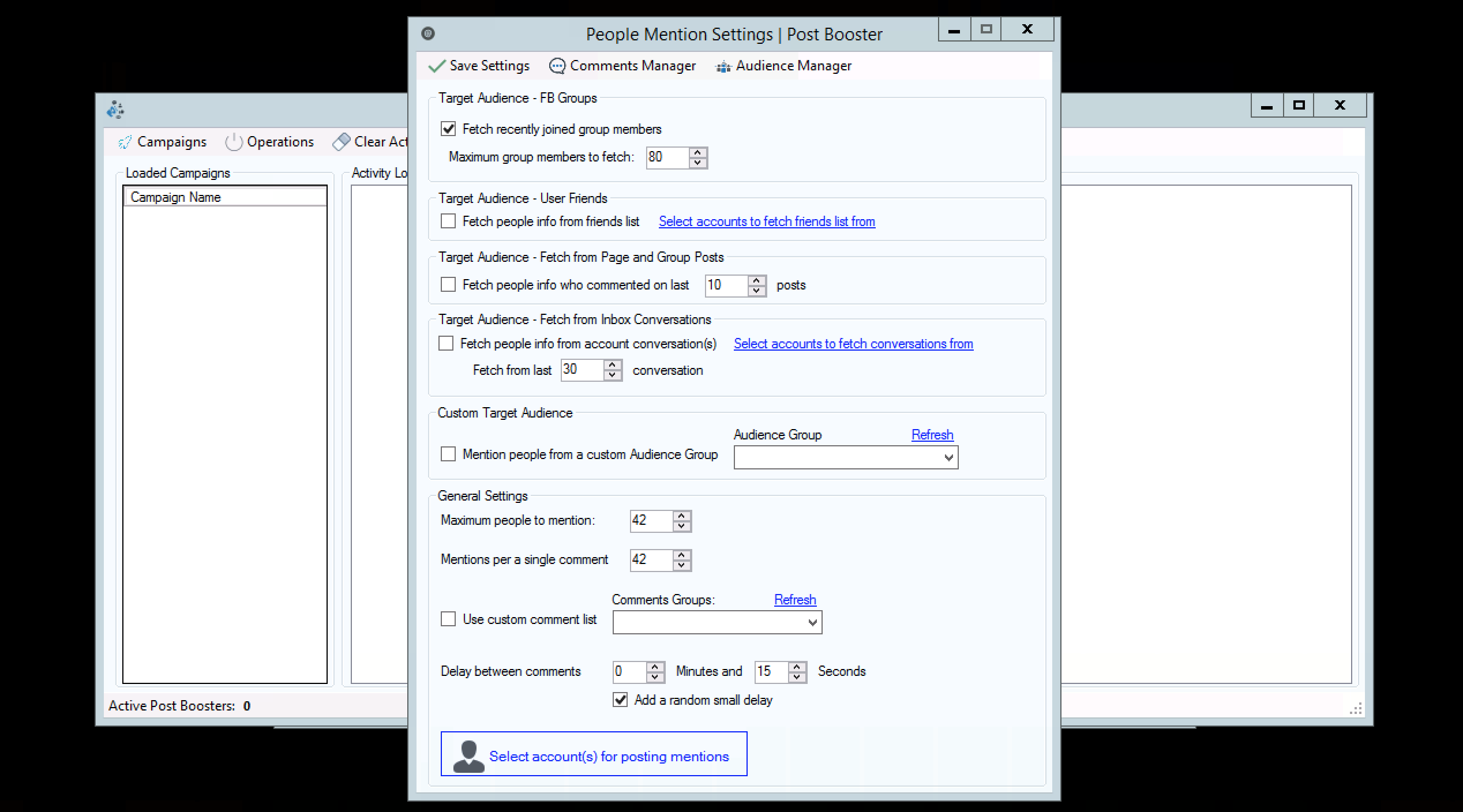The image size is (1463, 812).
Task: Click the Clear Activity eraser icon in main window
Action: (342, 142)
